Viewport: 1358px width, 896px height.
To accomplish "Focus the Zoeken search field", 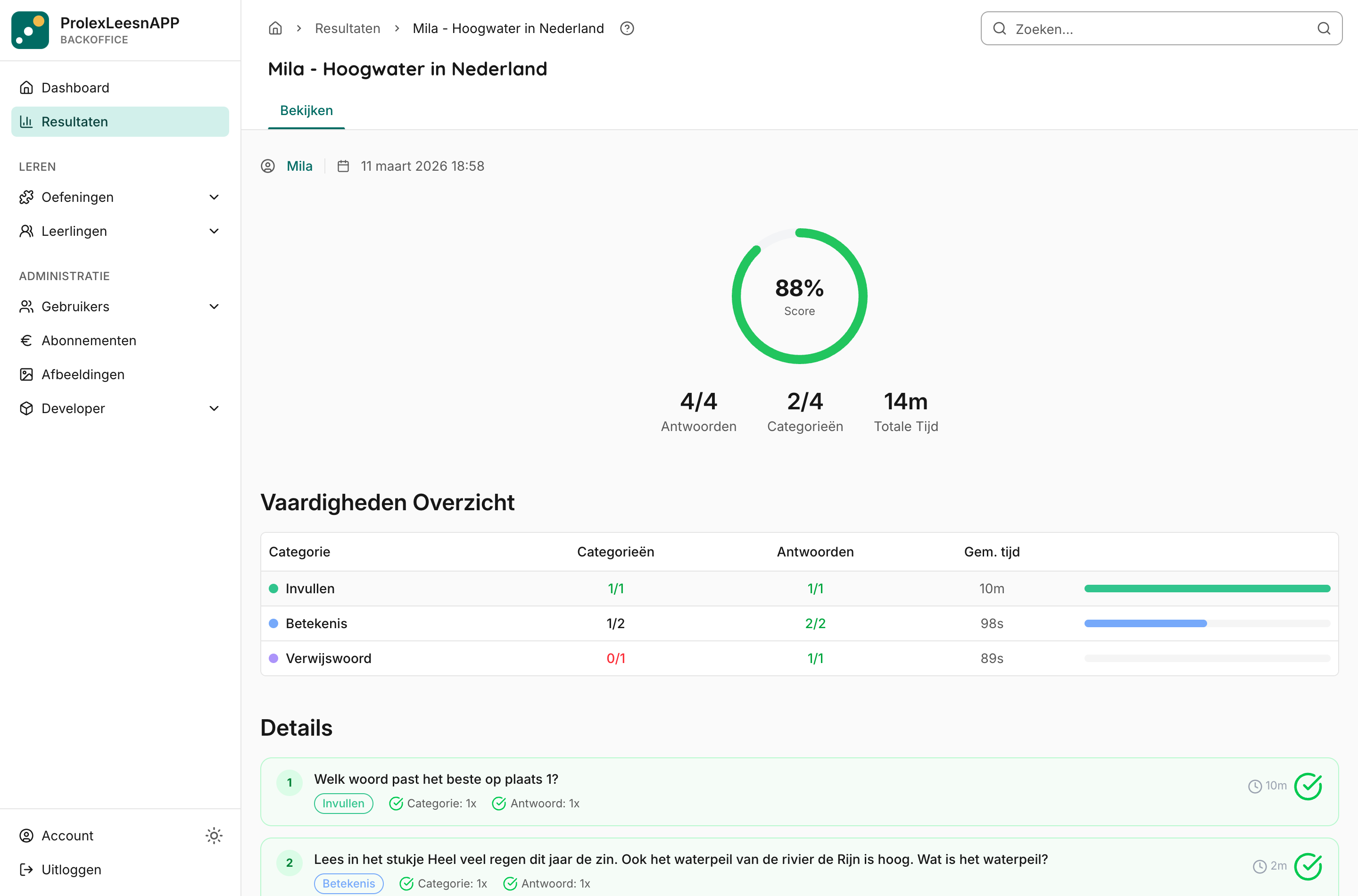I will coord(1161,29).
